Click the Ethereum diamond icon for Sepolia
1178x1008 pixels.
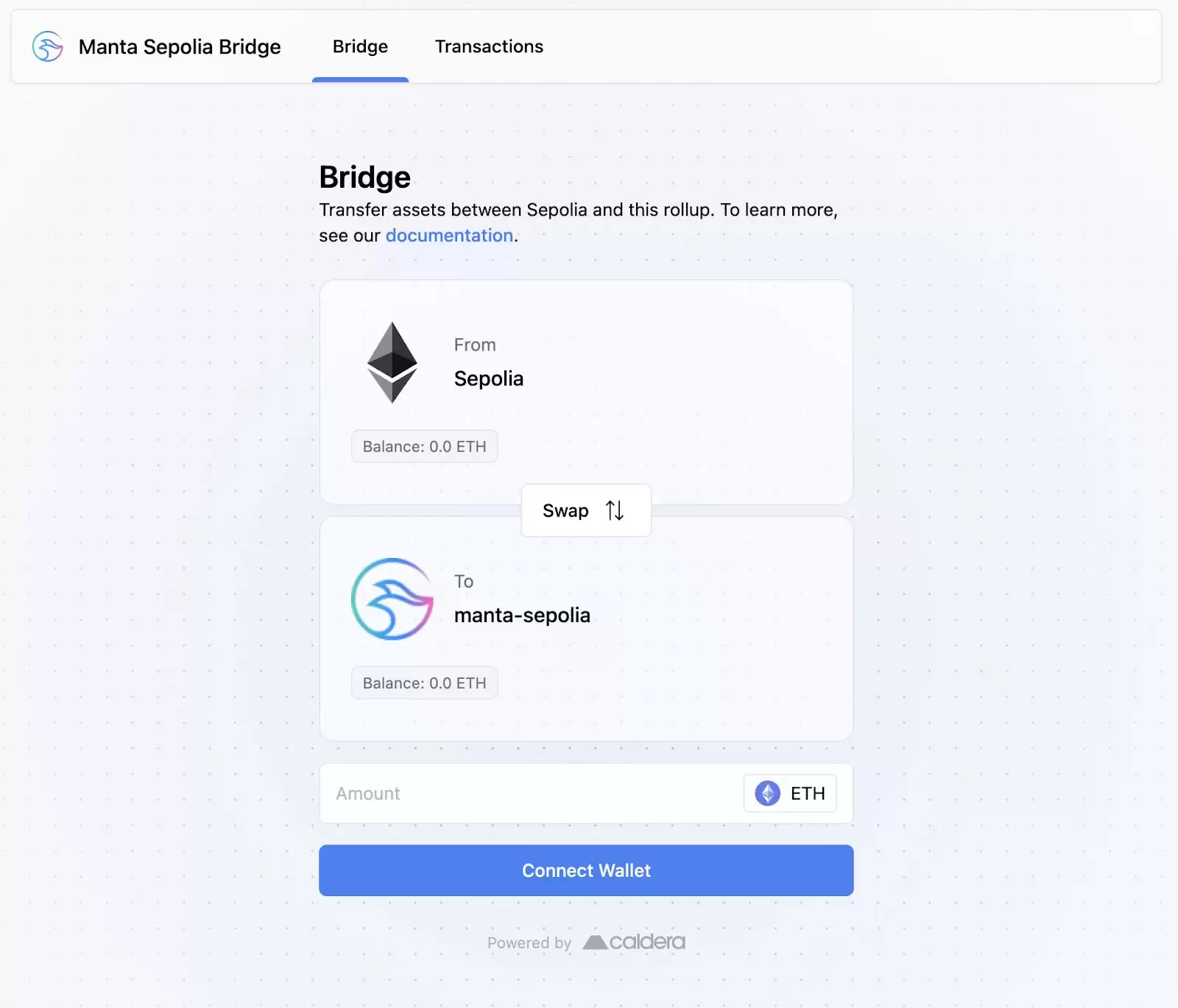(392, 362)
